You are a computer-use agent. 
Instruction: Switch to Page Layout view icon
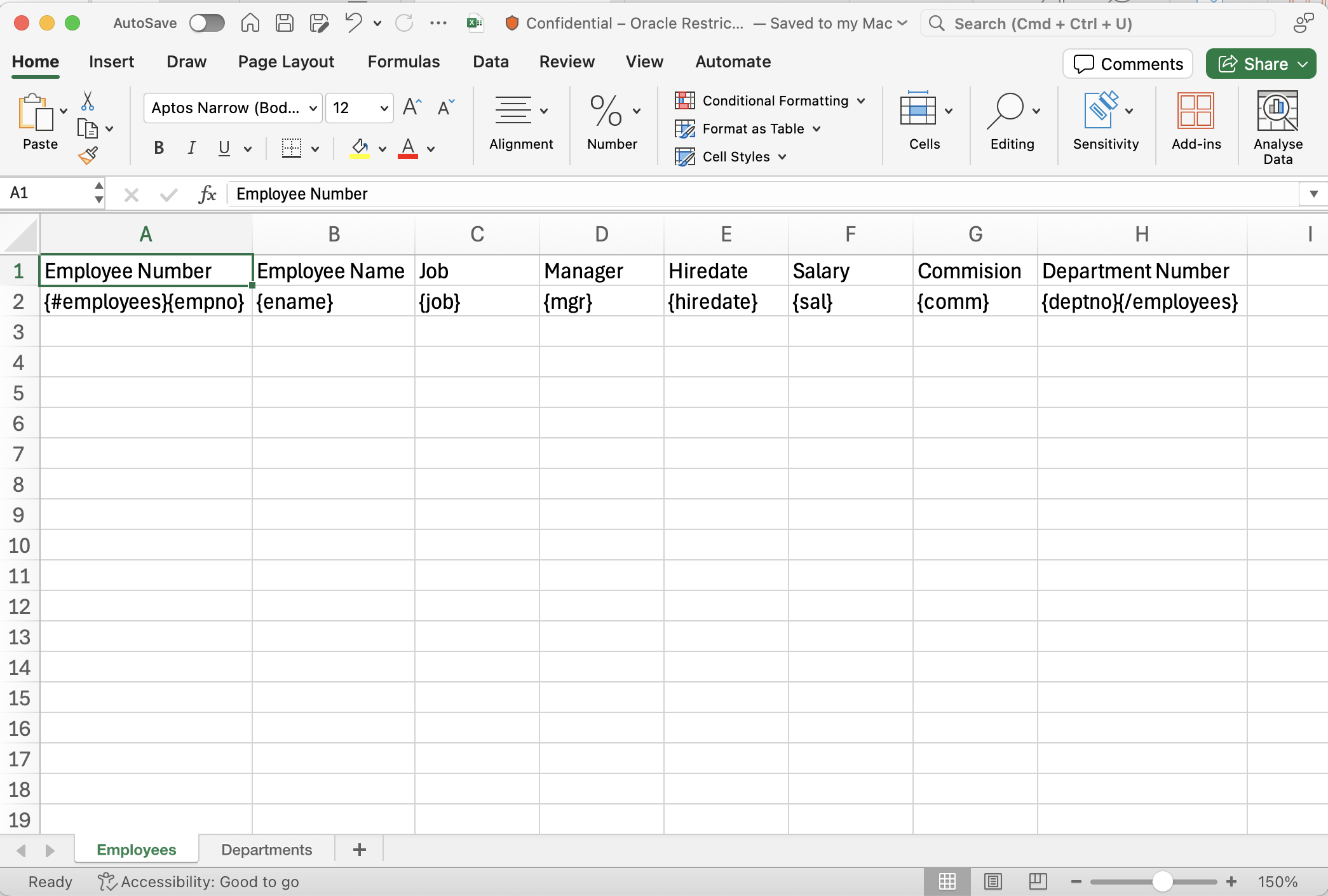point(993,881)
